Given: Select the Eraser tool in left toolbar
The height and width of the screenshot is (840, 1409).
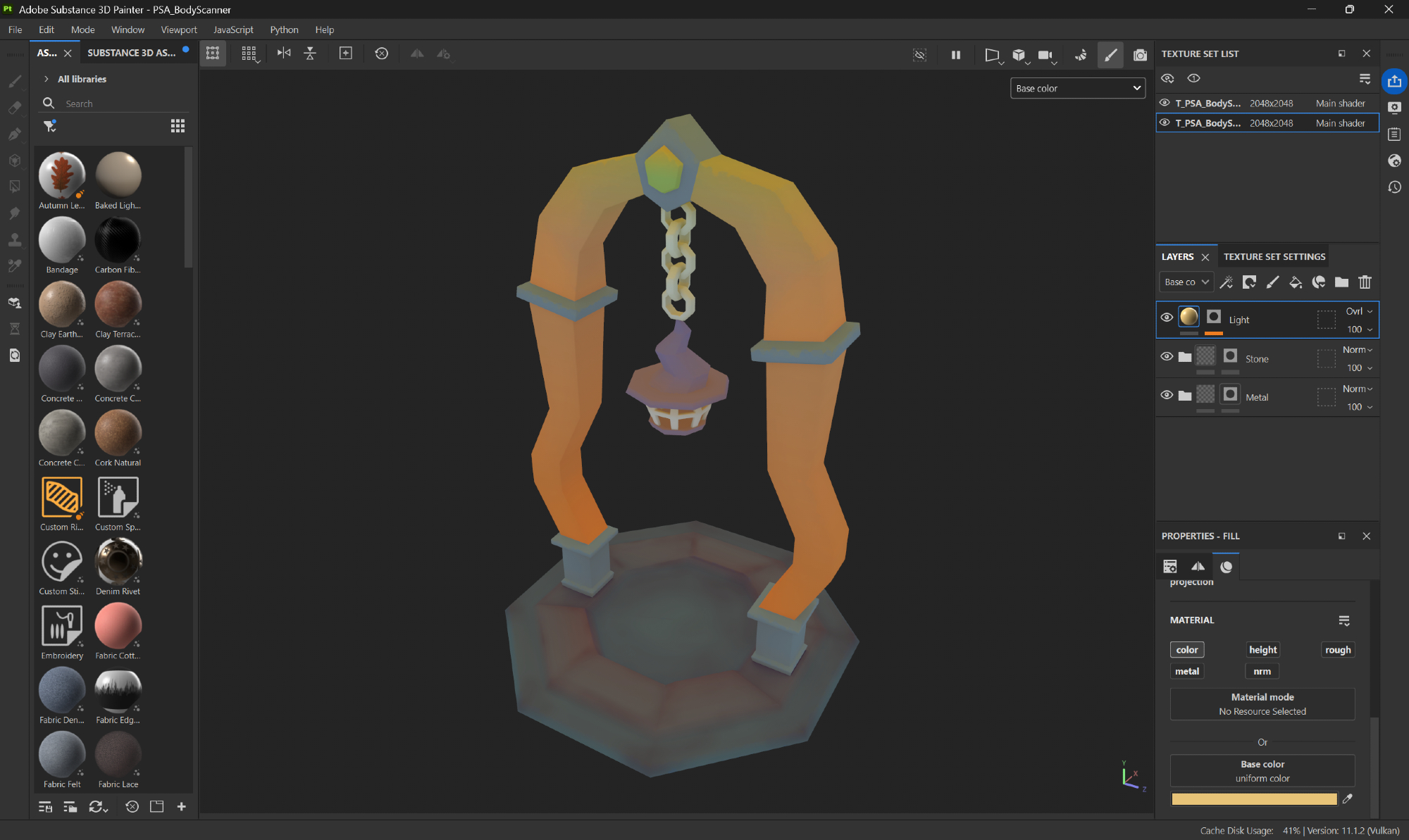Looking at the screenshot, I should [x=14, y=108].
